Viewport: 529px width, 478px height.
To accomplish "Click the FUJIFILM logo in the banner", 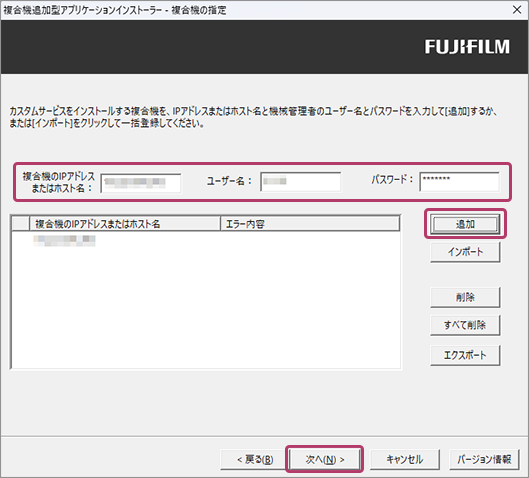I will click(x=467, y=47).
